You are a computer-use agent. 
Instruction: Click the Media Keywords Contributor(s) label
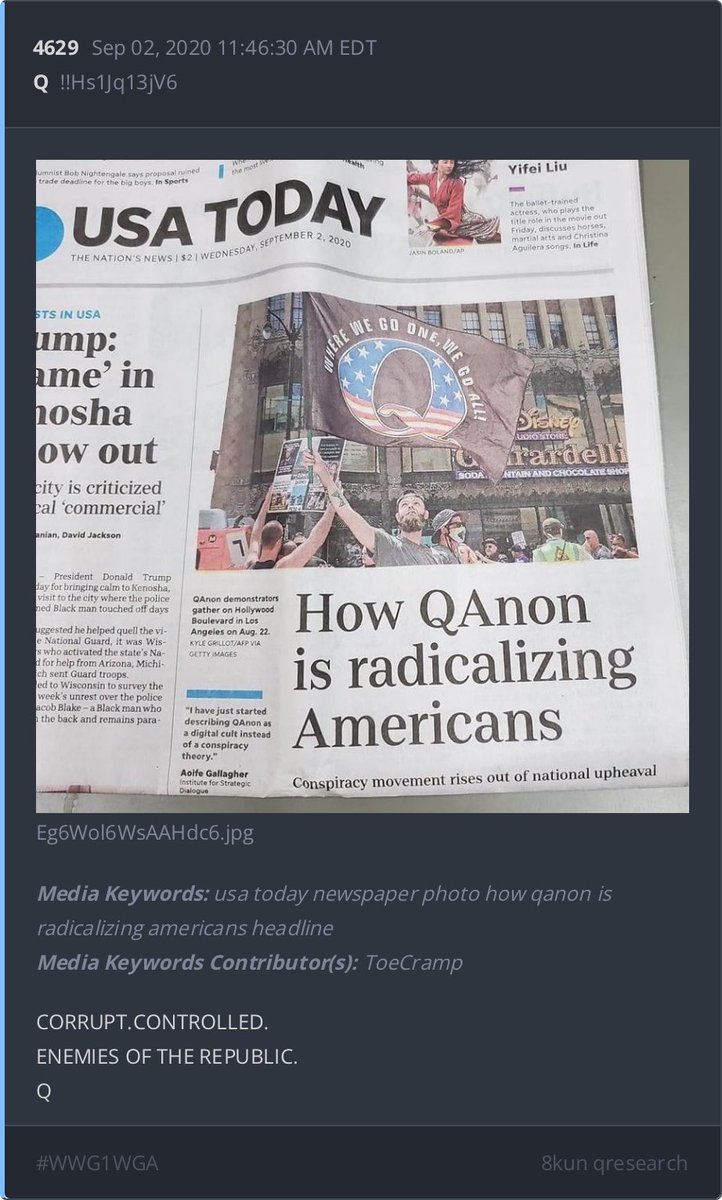[x=198, y=962]
